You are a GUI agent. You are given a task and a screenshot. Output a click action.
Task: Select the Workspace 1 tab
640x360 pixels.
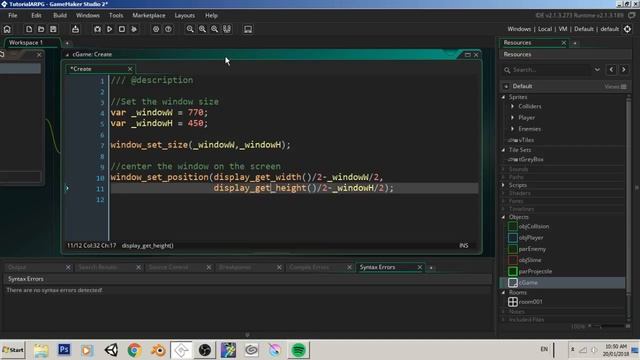pos(26,42)
